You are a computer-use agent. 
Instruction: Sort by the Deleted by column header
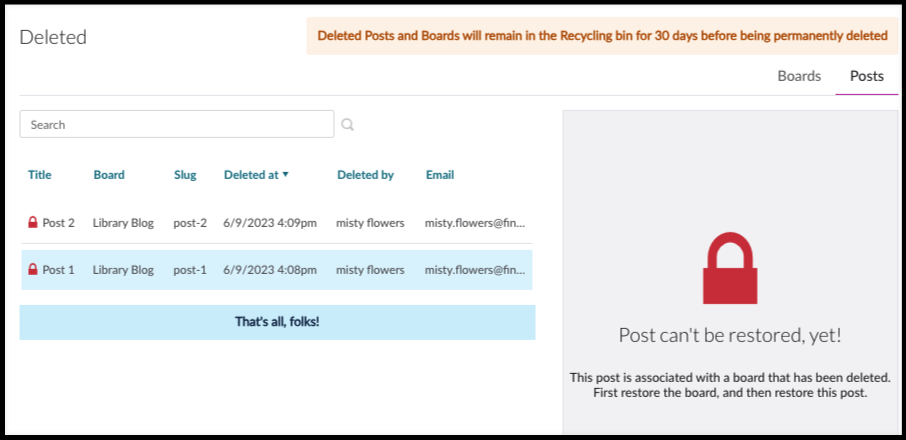365,175
